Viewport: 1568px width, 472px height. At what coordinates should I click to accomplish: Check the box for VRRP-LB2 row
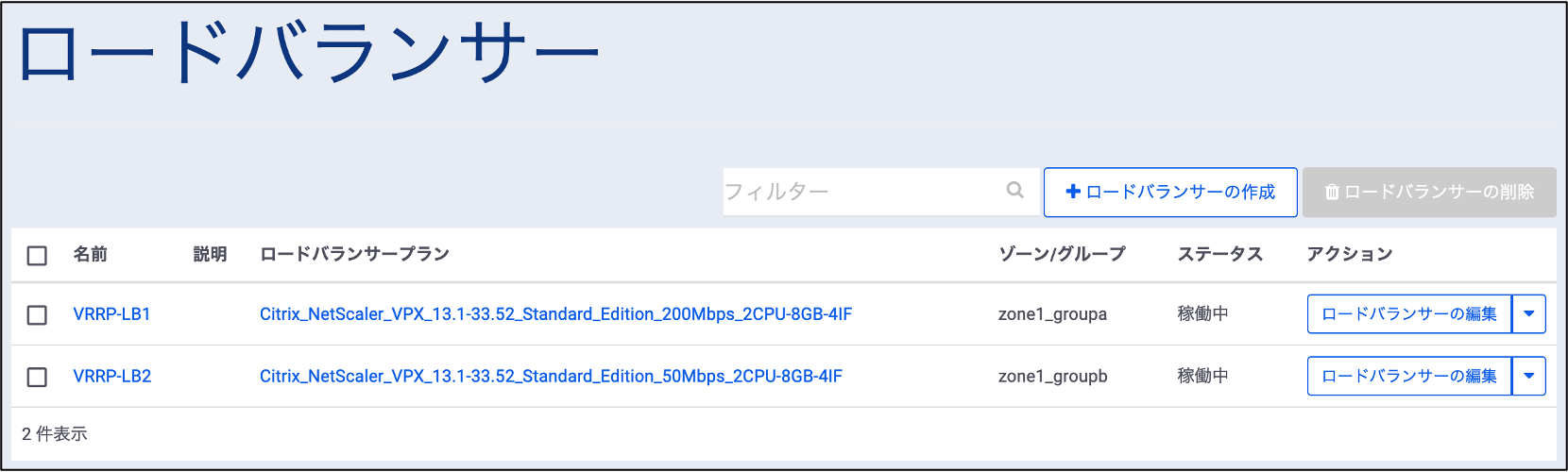tap(37, 377)
